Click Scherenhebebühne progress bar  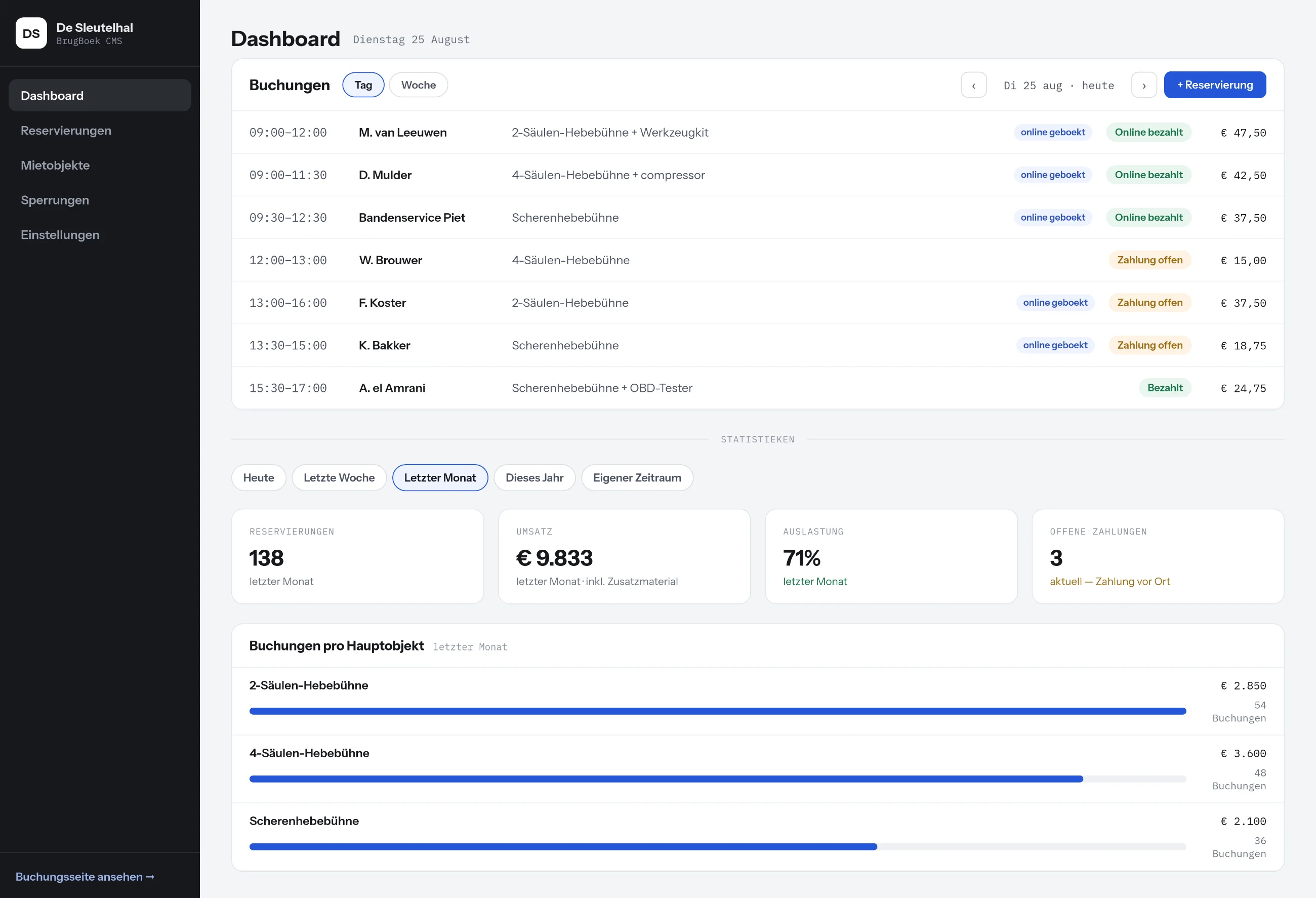(x=717, y=847)
